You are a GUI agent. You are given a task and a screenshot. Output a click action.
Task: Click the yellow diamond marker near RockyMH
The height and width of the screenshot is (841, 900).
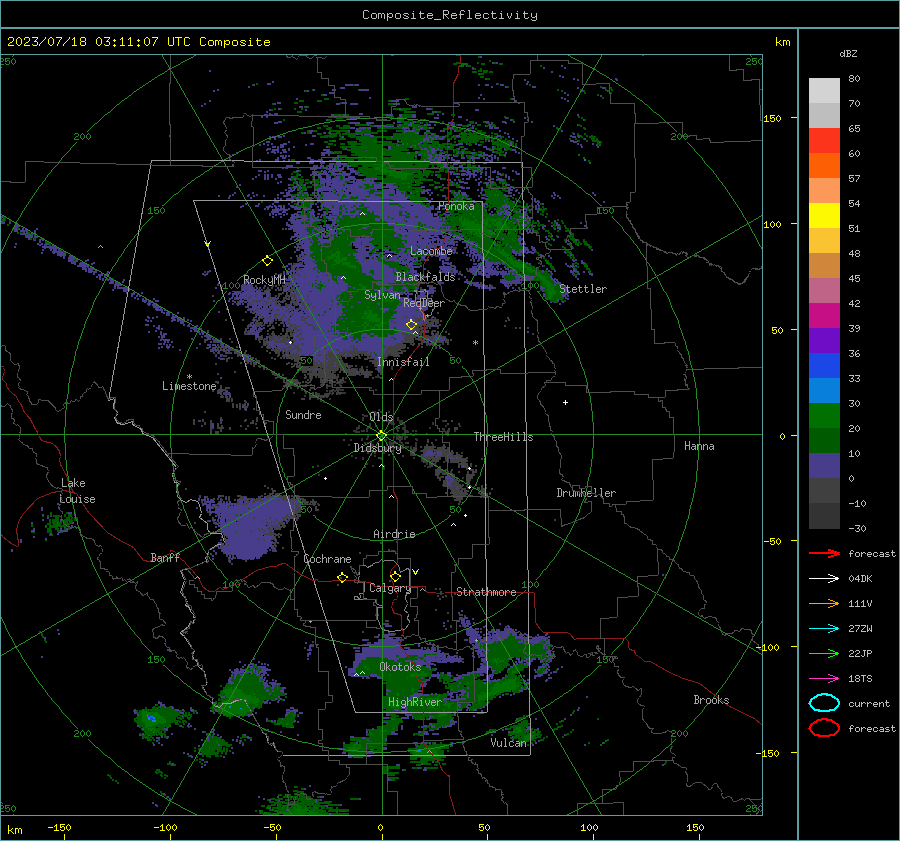(x=267, y=261)
